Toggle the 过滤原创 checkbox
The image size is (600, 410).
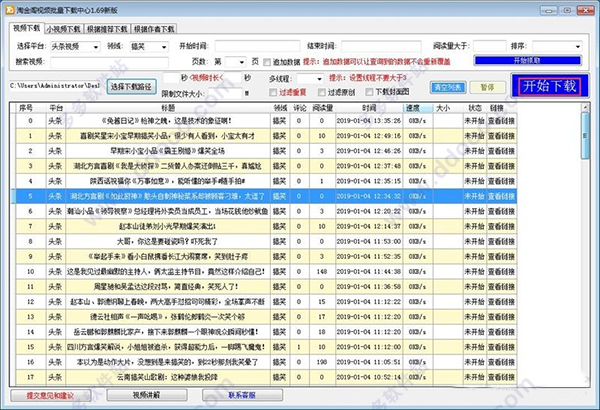pos(322,92)
